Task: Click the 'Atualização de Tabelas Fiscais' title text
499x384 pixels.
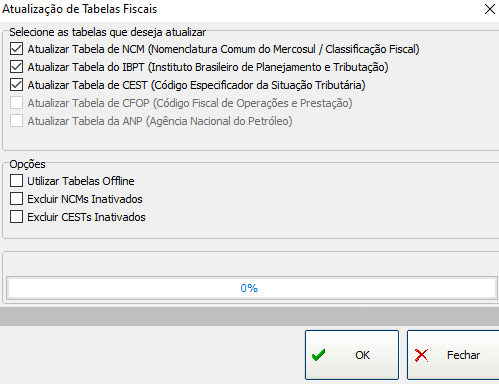Action: (79, 9)
